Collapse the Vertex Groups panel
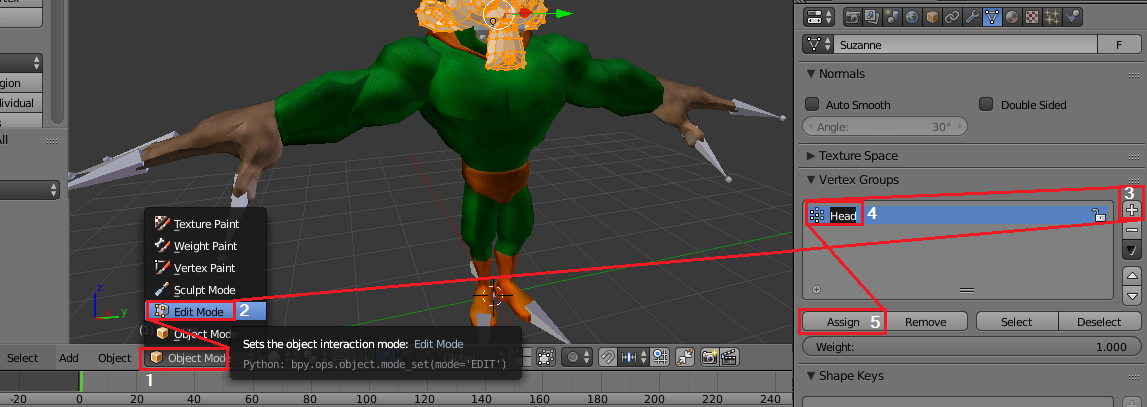Image resolution: width=1147 pixels, height=407 pixels. [x=852, y=179]
